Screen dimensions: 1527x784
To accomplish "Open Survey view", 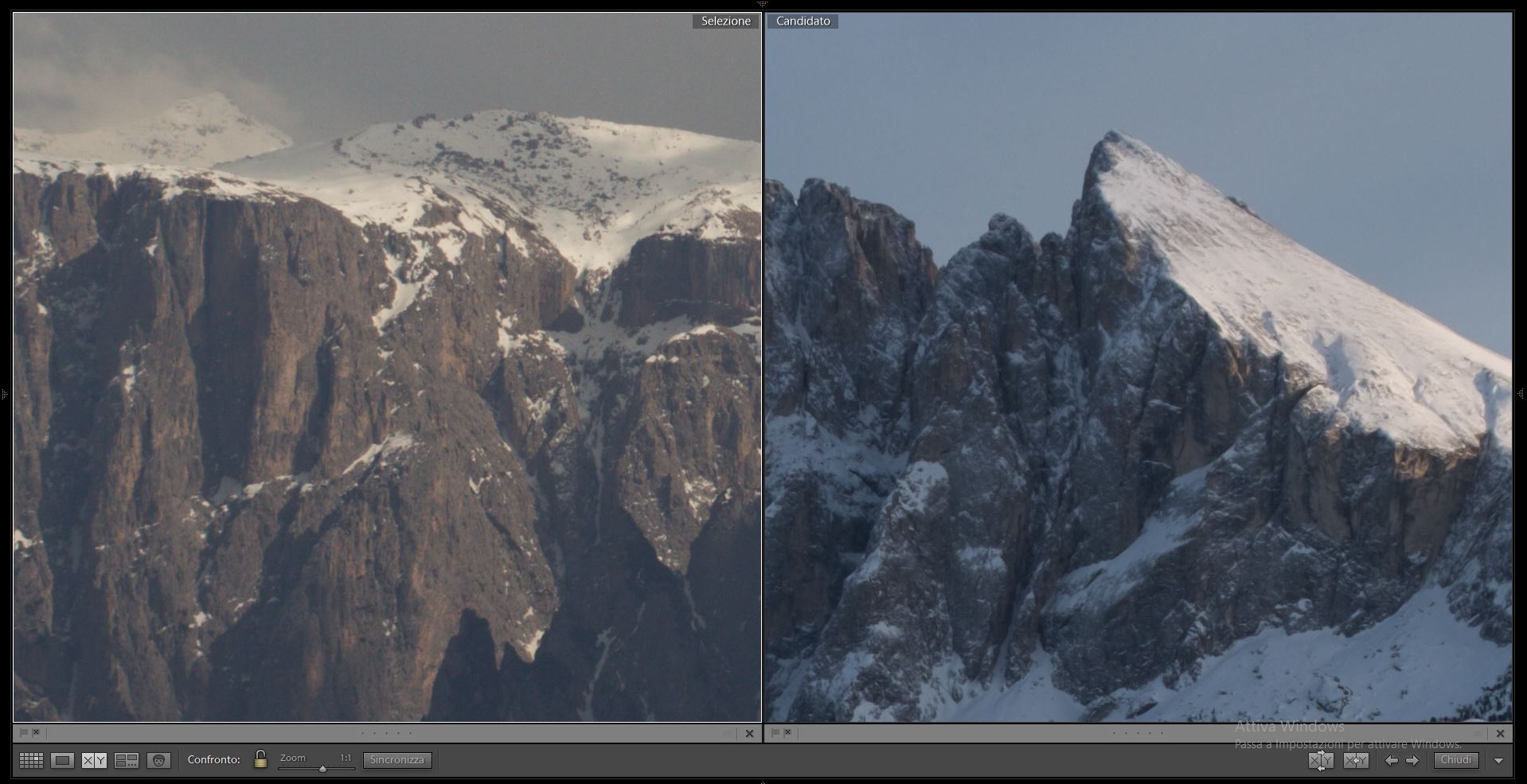I will [x=127, y=760].
